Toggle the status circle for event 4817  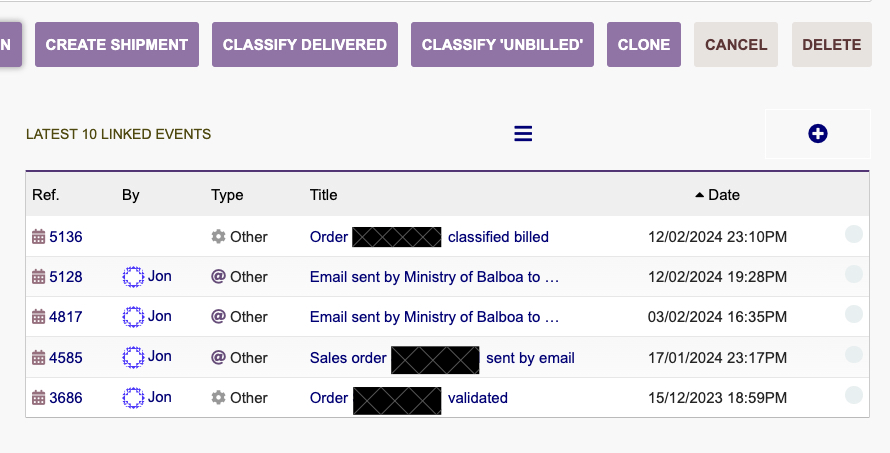click(854, 314)
